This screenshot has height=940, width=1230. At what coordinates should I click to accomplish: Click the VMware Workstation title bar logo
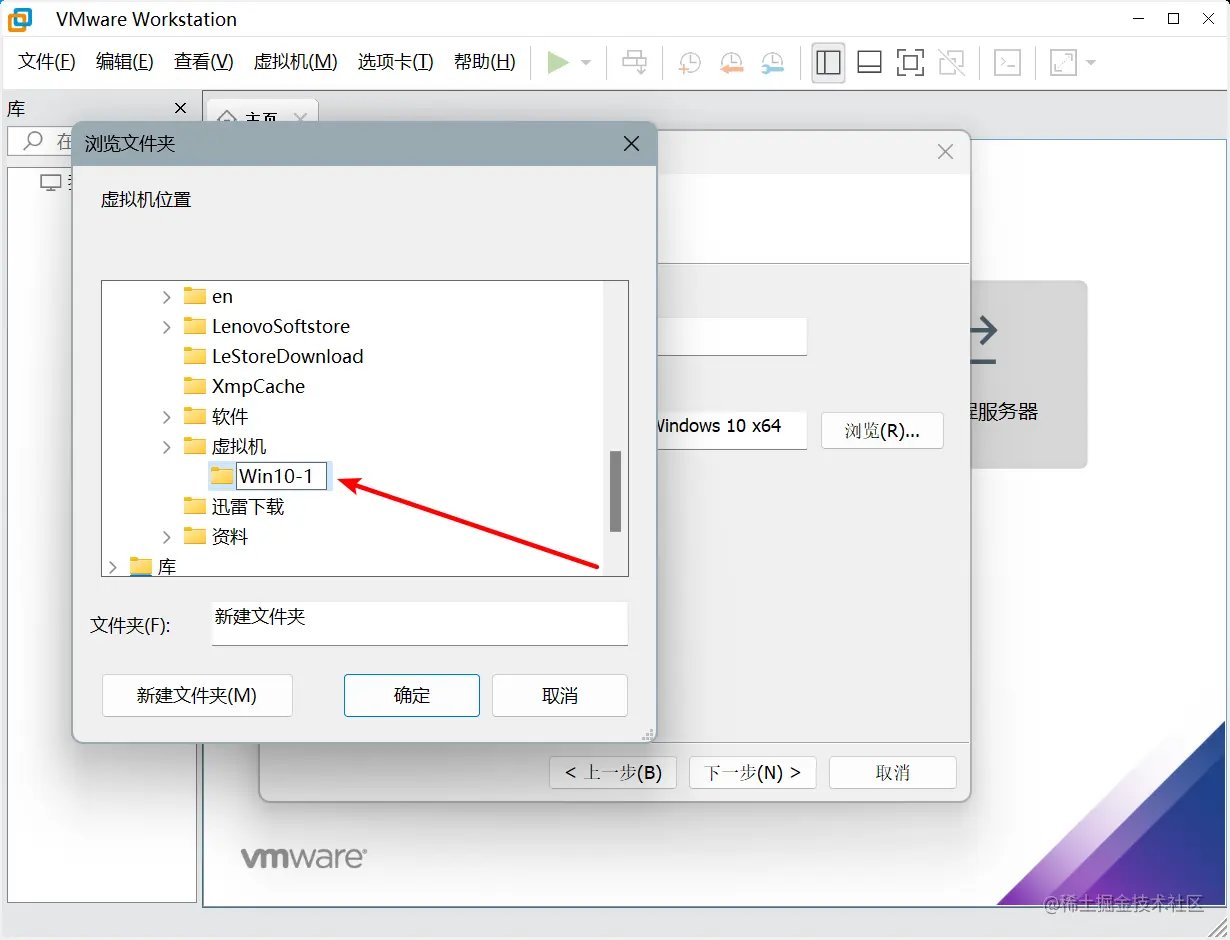[x=20, y=19]
